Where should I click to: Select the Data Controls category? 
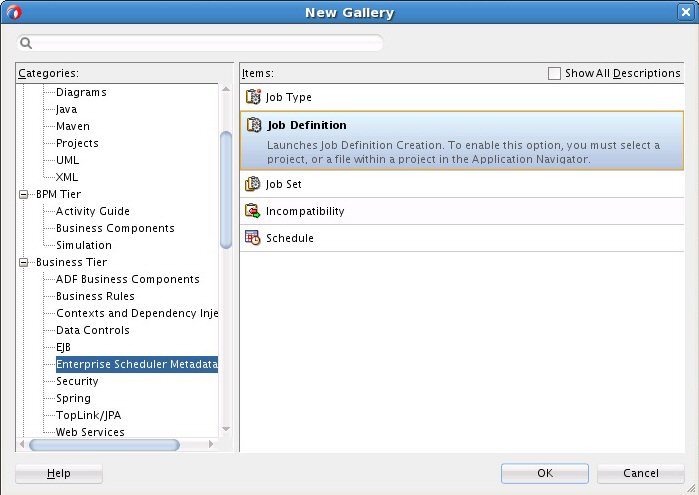[93, 330]
